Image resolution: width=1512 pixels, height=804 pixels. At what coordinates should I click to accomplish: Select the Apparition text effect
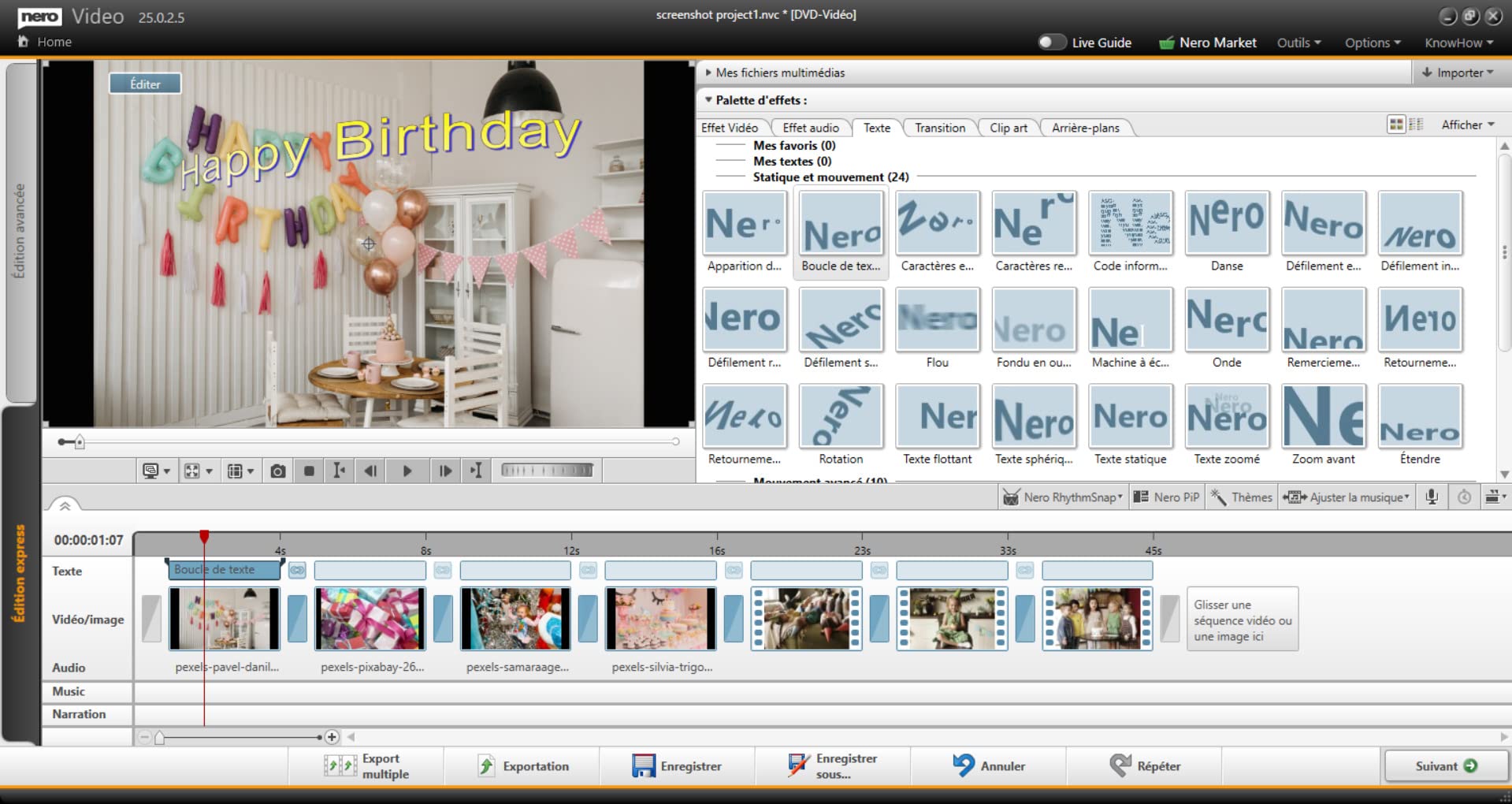[745, 233]
